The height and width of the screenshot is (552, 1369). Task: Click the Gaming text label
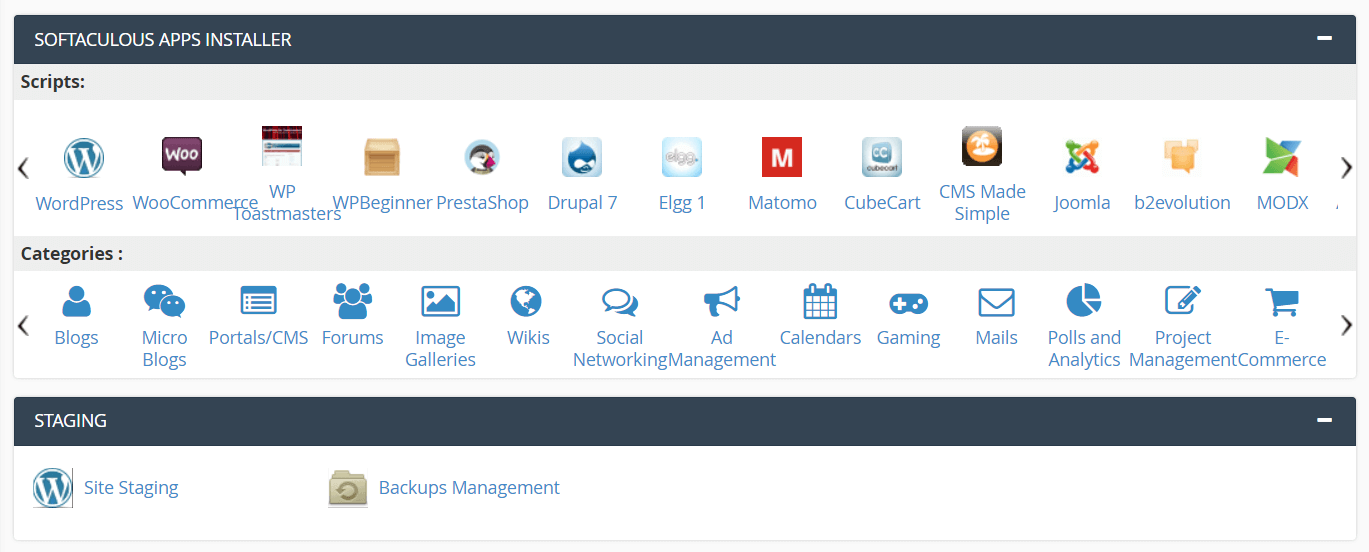(x=908, y=338)
